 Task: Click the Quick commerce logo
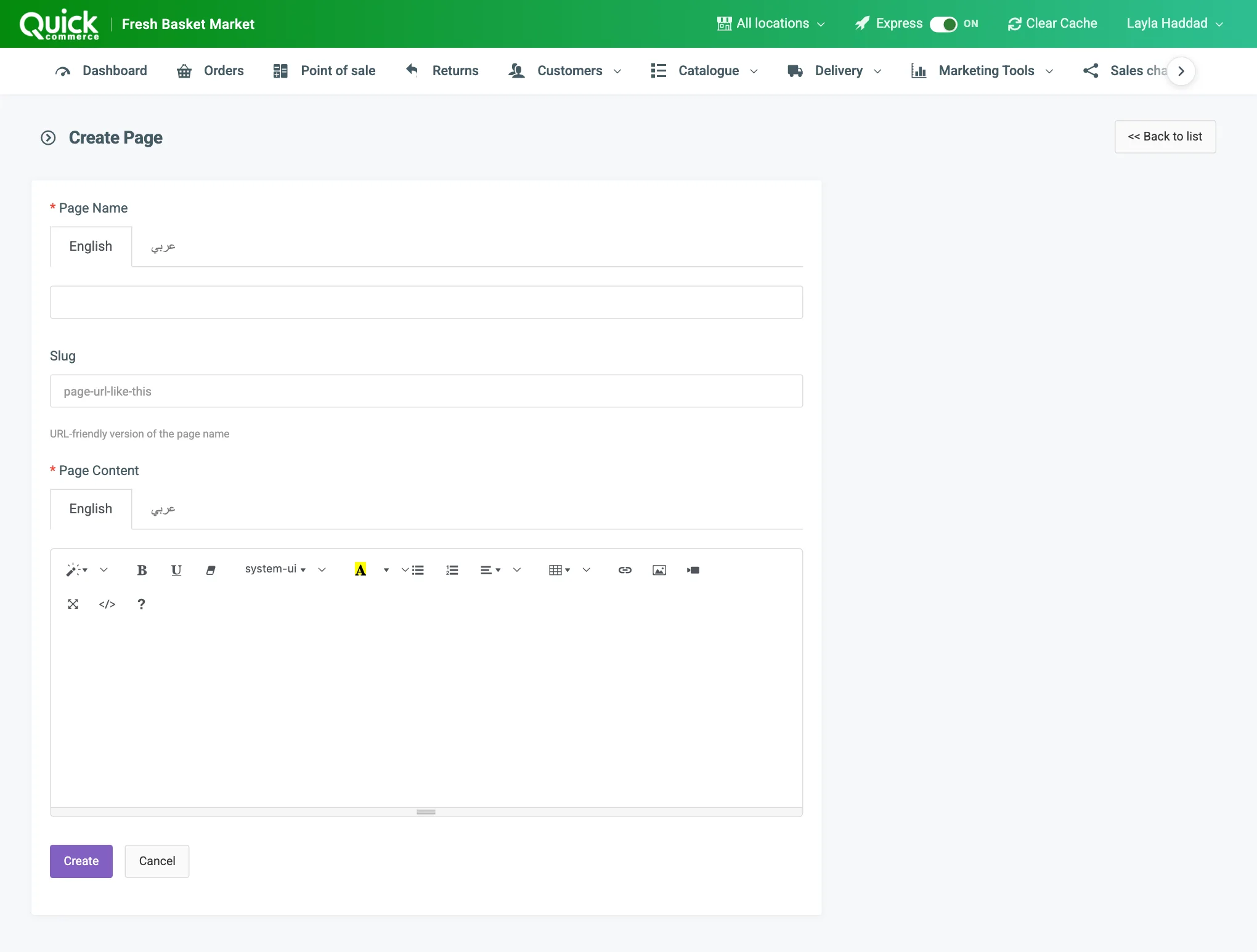[59, 25]
